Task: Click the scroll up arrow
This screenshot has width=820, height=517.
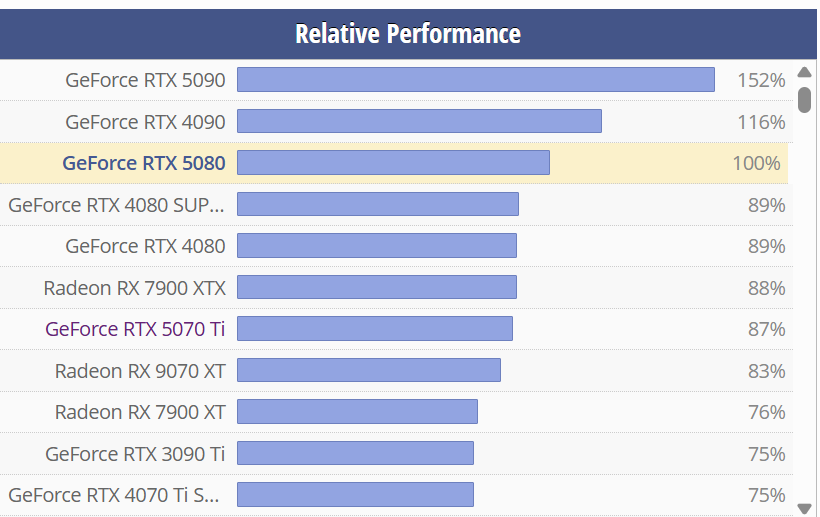Action: click(x=804, y=73)
